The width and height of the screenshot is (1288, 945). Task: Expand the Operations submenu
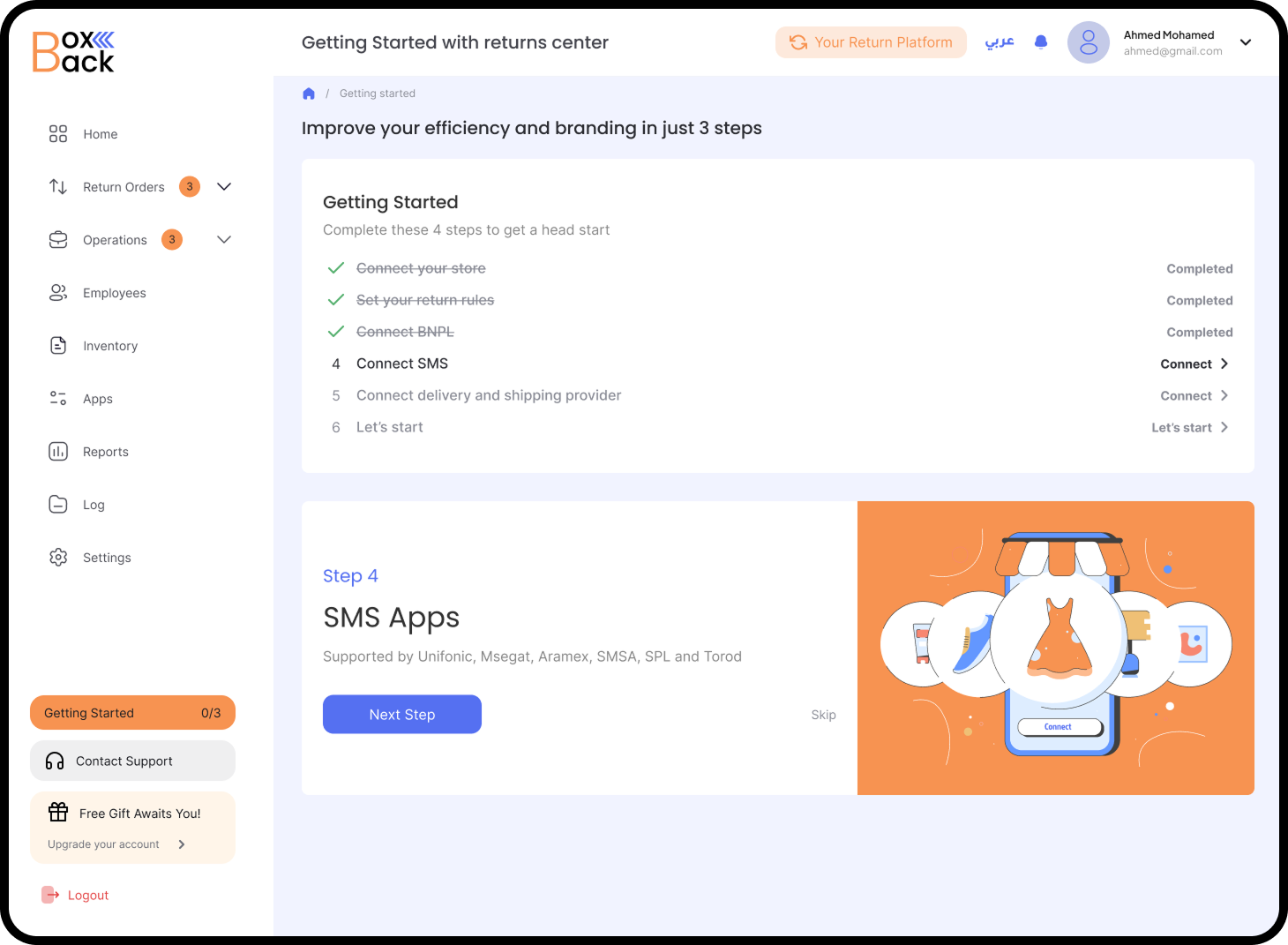pos(224,240)
